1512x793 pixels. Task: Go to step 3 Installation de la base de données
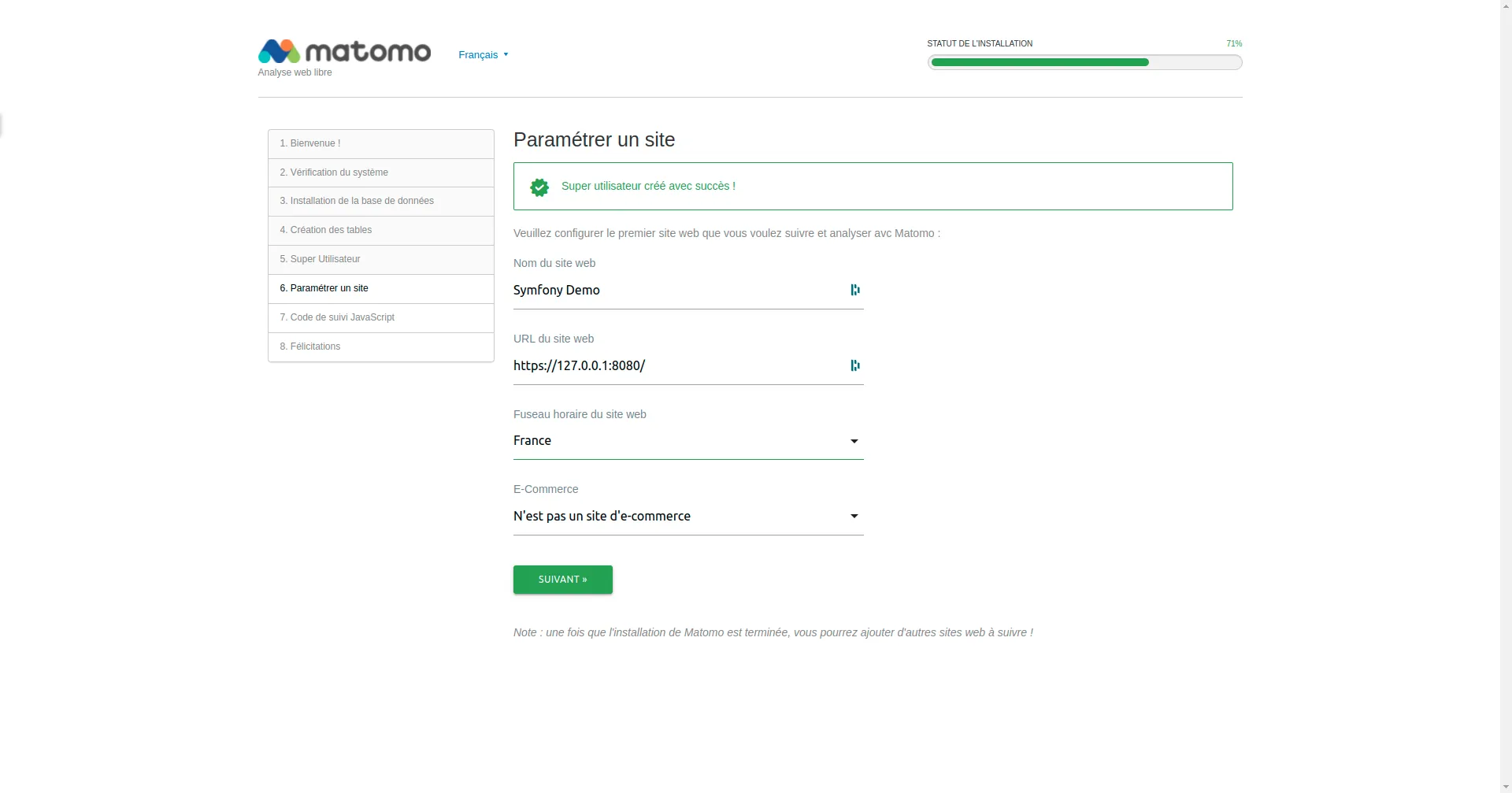tap(357, 201)
